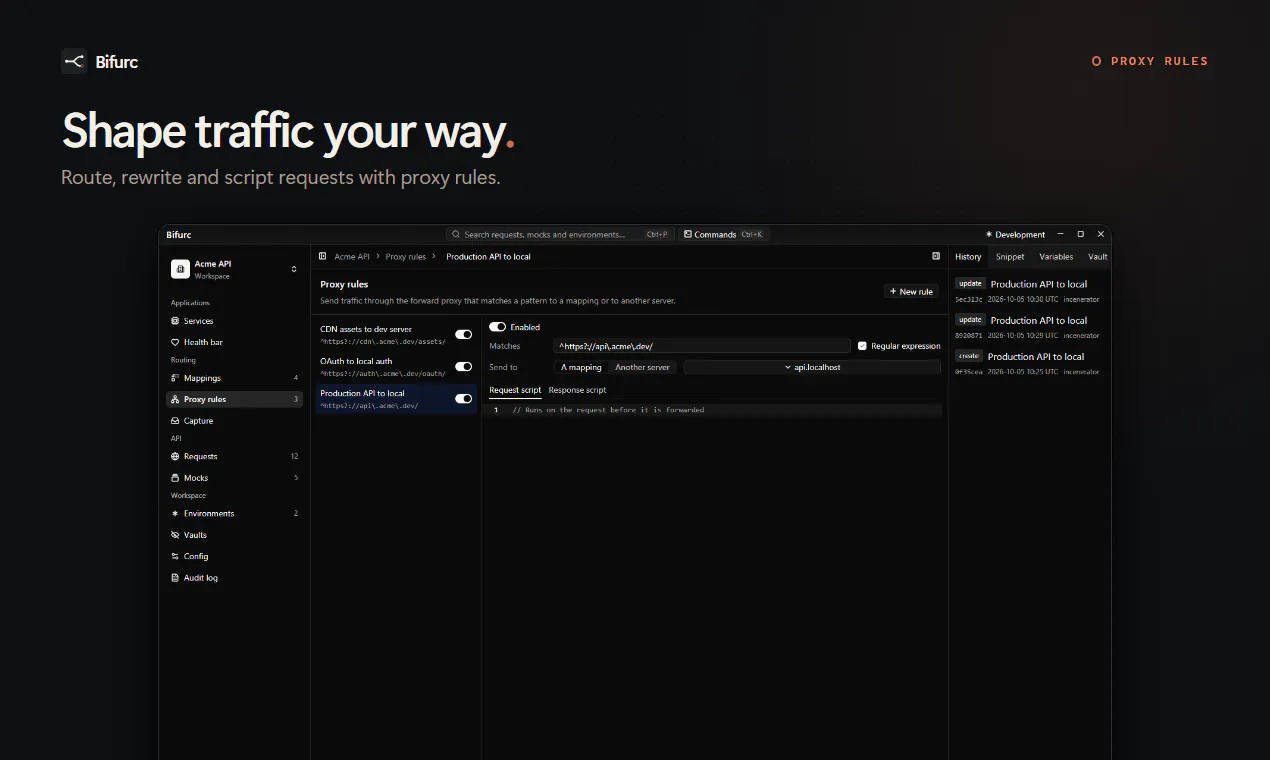Viewport: 1270px width, 760px height.
Task: Click into the Matches pattern field
Action: point(702,346)
